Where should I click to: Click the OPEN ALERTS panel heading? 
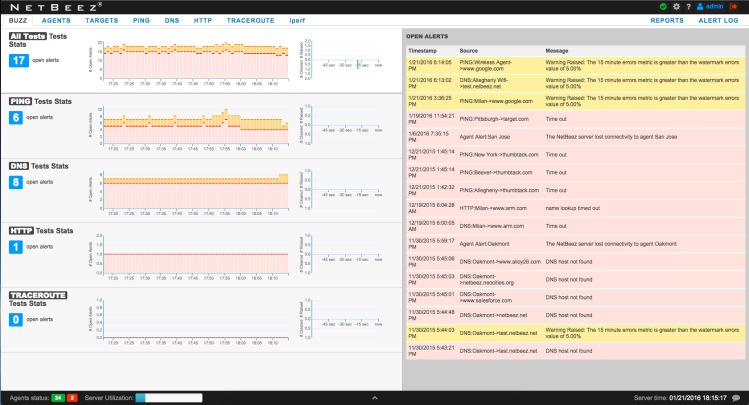pyautogui.click(x=427, y=36)
